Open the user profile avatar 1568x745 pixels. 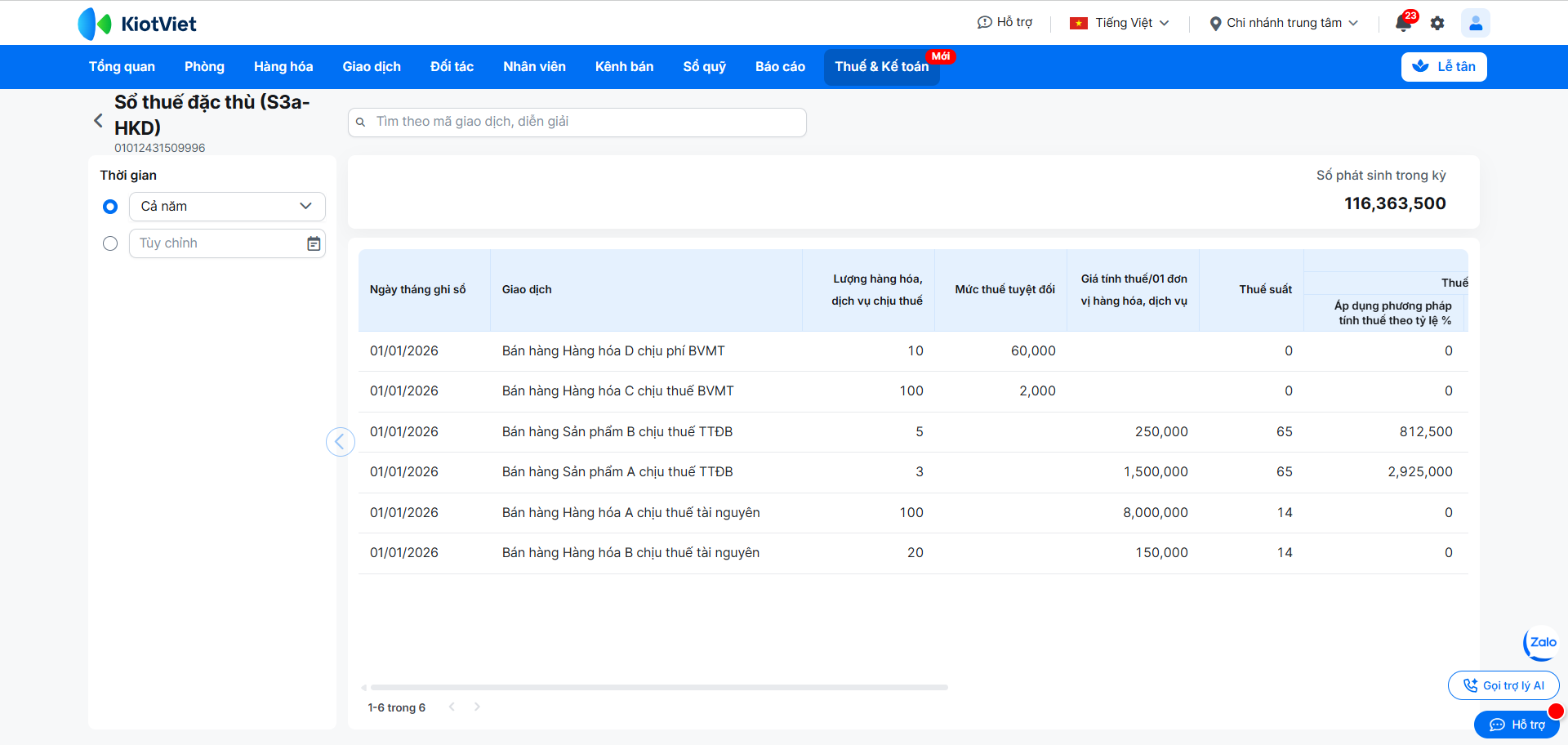coord(1475,23)
